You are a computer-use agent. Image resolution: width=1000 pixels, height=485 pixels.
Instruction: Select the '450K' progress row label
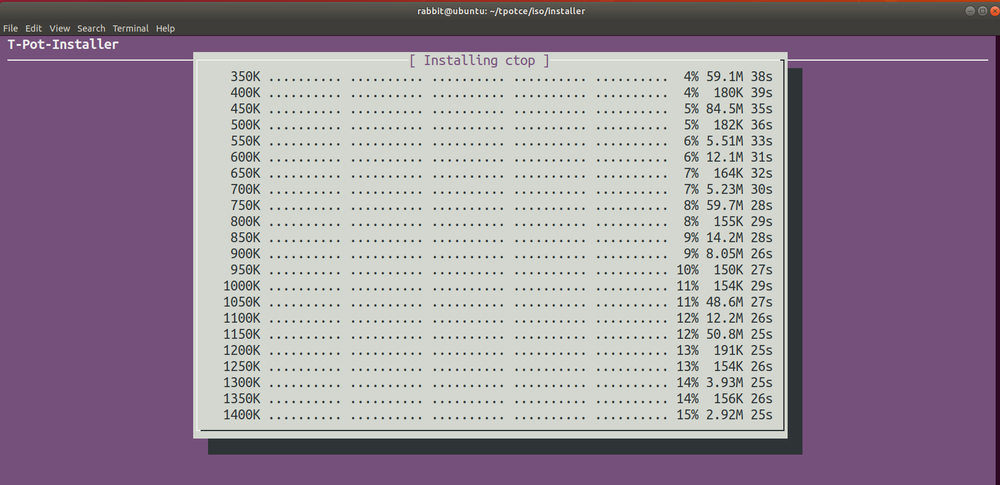246,108
